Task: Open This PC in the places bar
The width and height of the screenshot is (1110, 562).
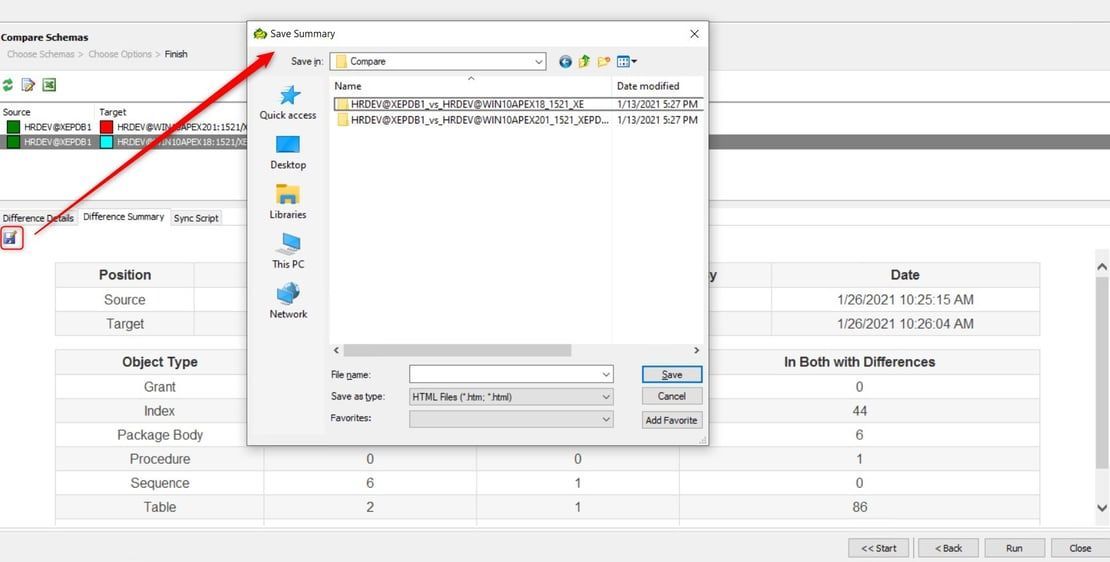Action: click(x=288, y=251)
